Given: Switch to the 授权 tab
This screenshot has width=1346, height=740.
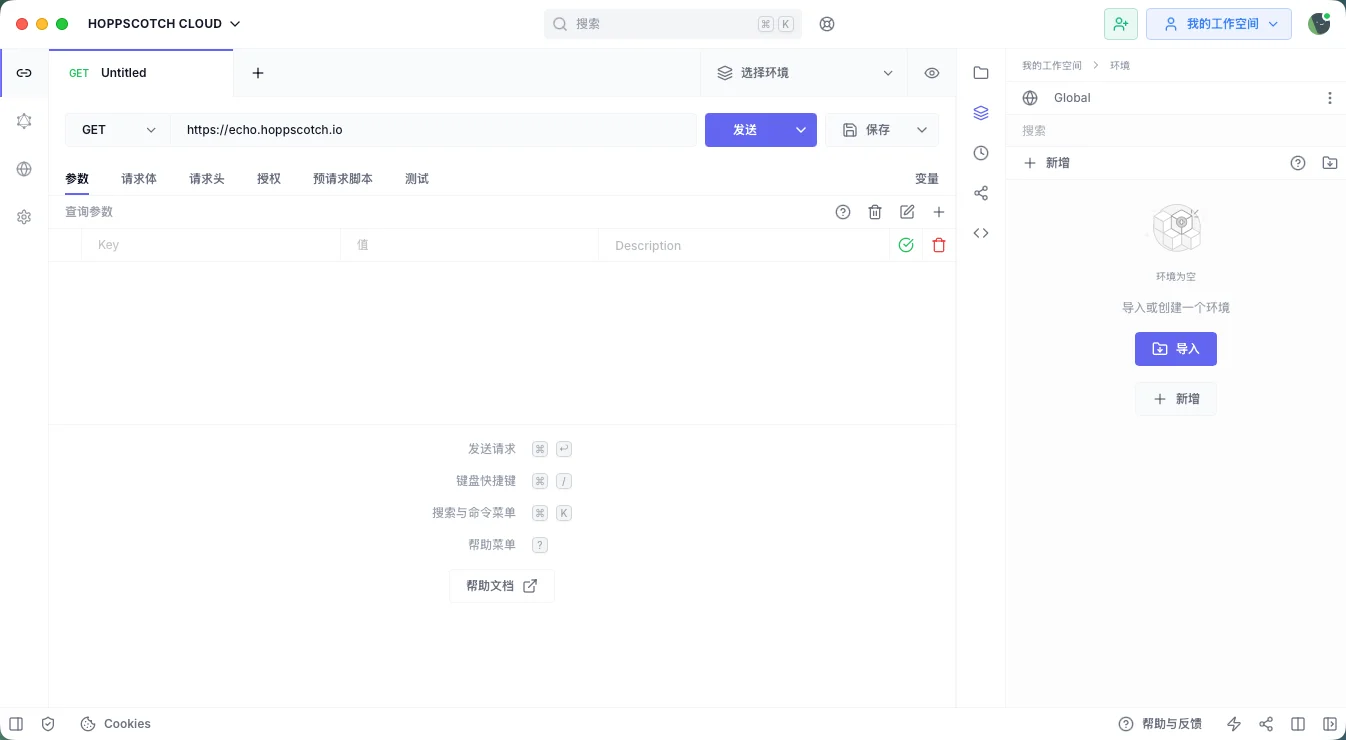Looking at the screenshot, I should (x=269, y=179).
